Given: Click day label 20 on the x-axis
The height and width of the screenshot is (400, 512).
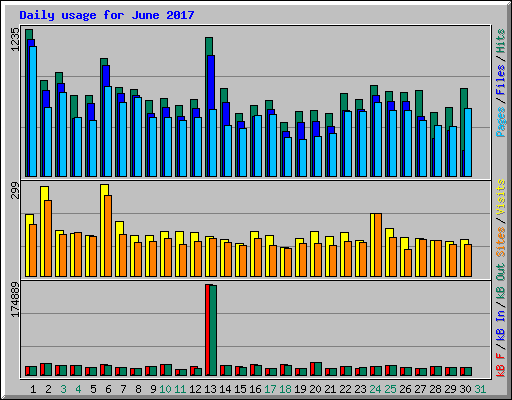Looking at the screenshot, I should 315,389.
